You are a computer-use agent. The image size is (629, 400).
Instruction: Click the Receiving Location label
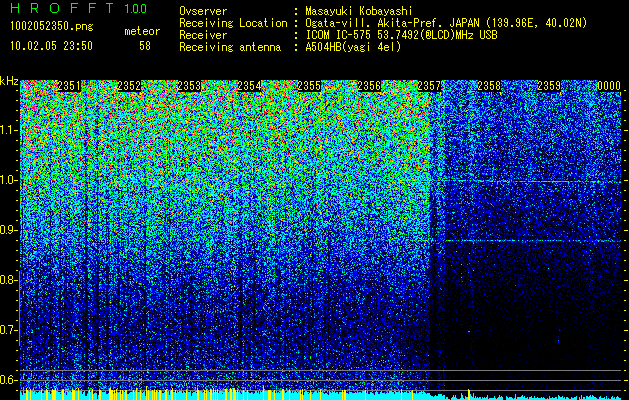pyautogui.click(x=233, y=23)
